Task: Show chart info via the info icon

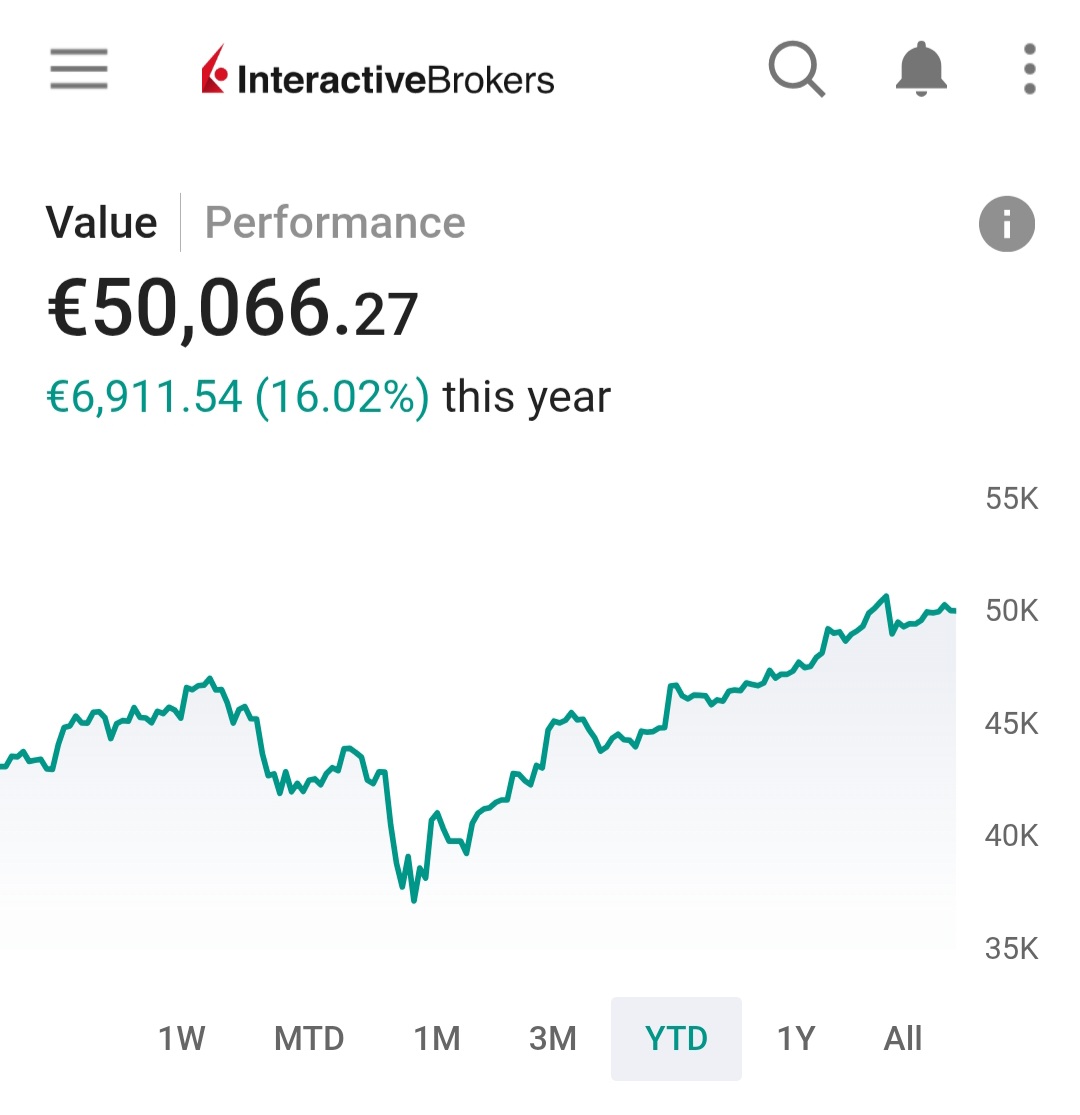Action: point(1006,223)
